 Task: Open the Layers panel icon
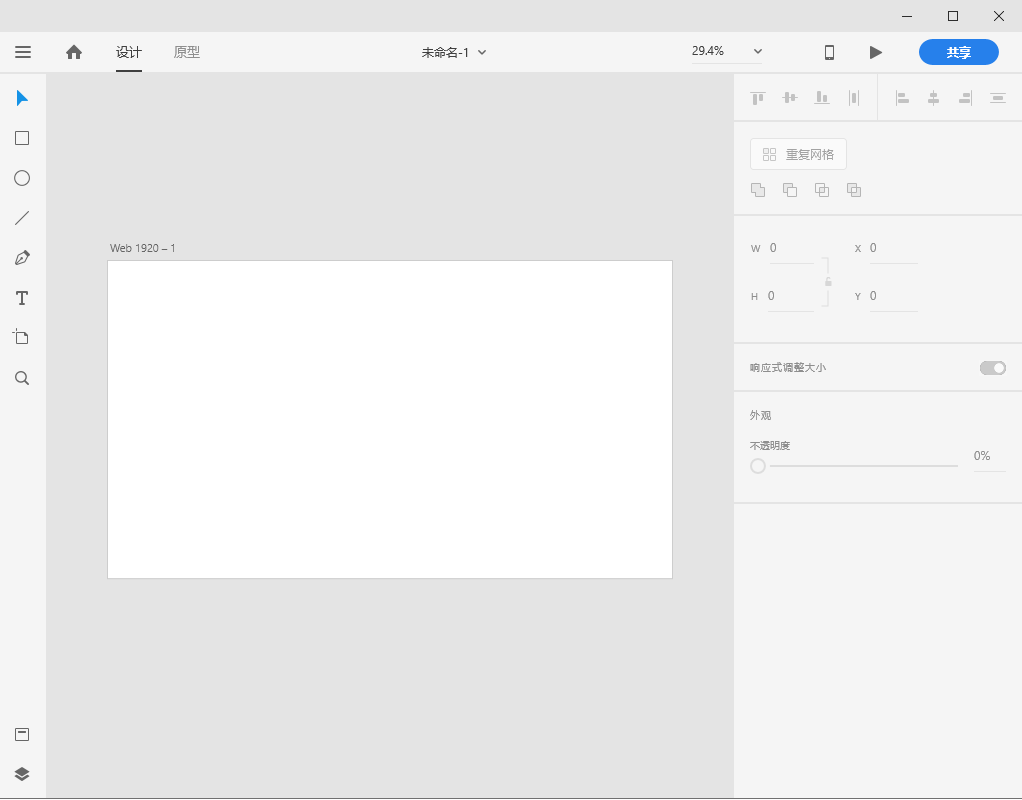[22, 774]
